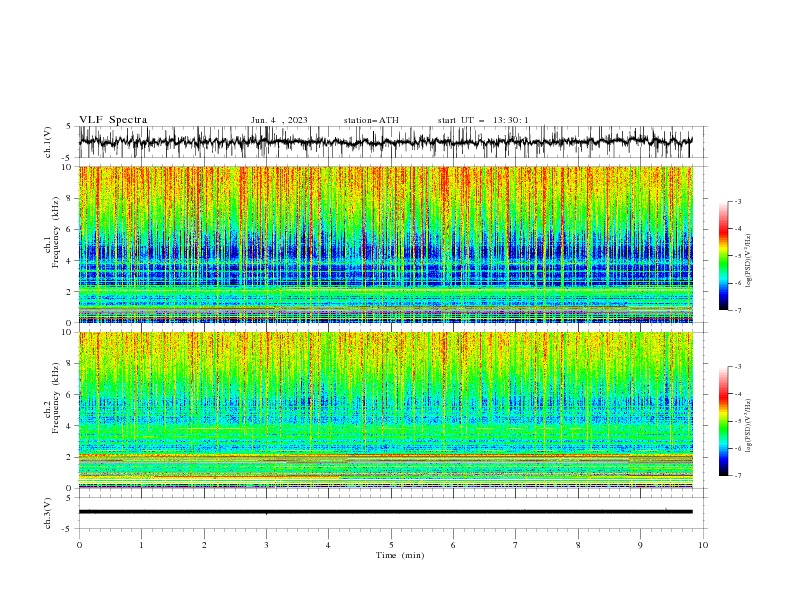The width and height of the screenshot is (792, 612).
Task: Click the ch.1 spectrogram panel
Action: click(x=386, y=244)
